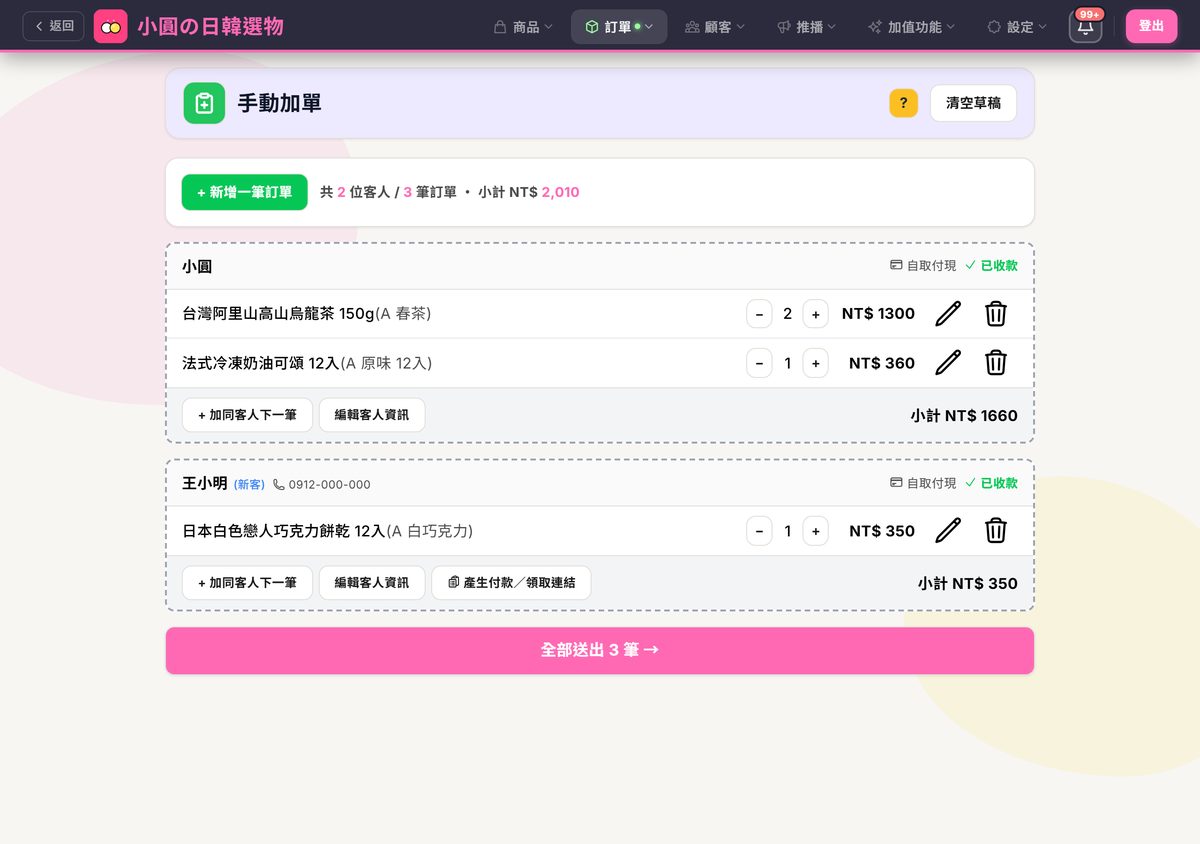The width and height of the screenshot is (1200, 844).
Task: Click the card icon next to 王小明's 自取付現
Action: pyautogui.click(x=896, y=483)
